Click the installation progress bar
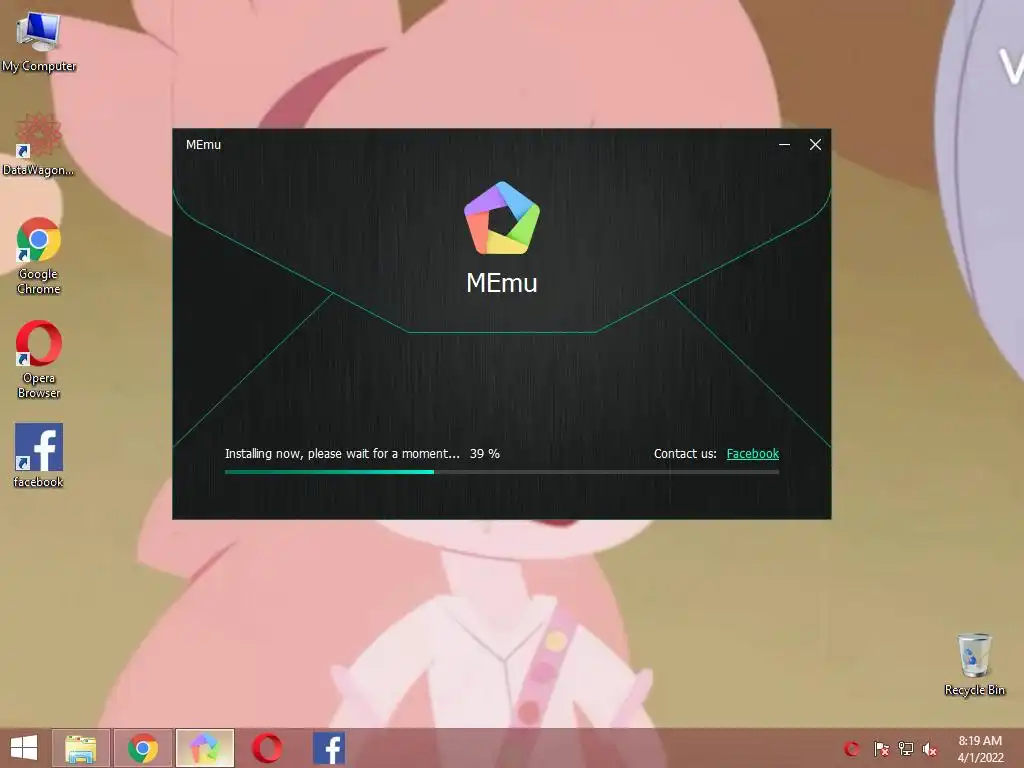1024x768 pixels. point(502,472)
